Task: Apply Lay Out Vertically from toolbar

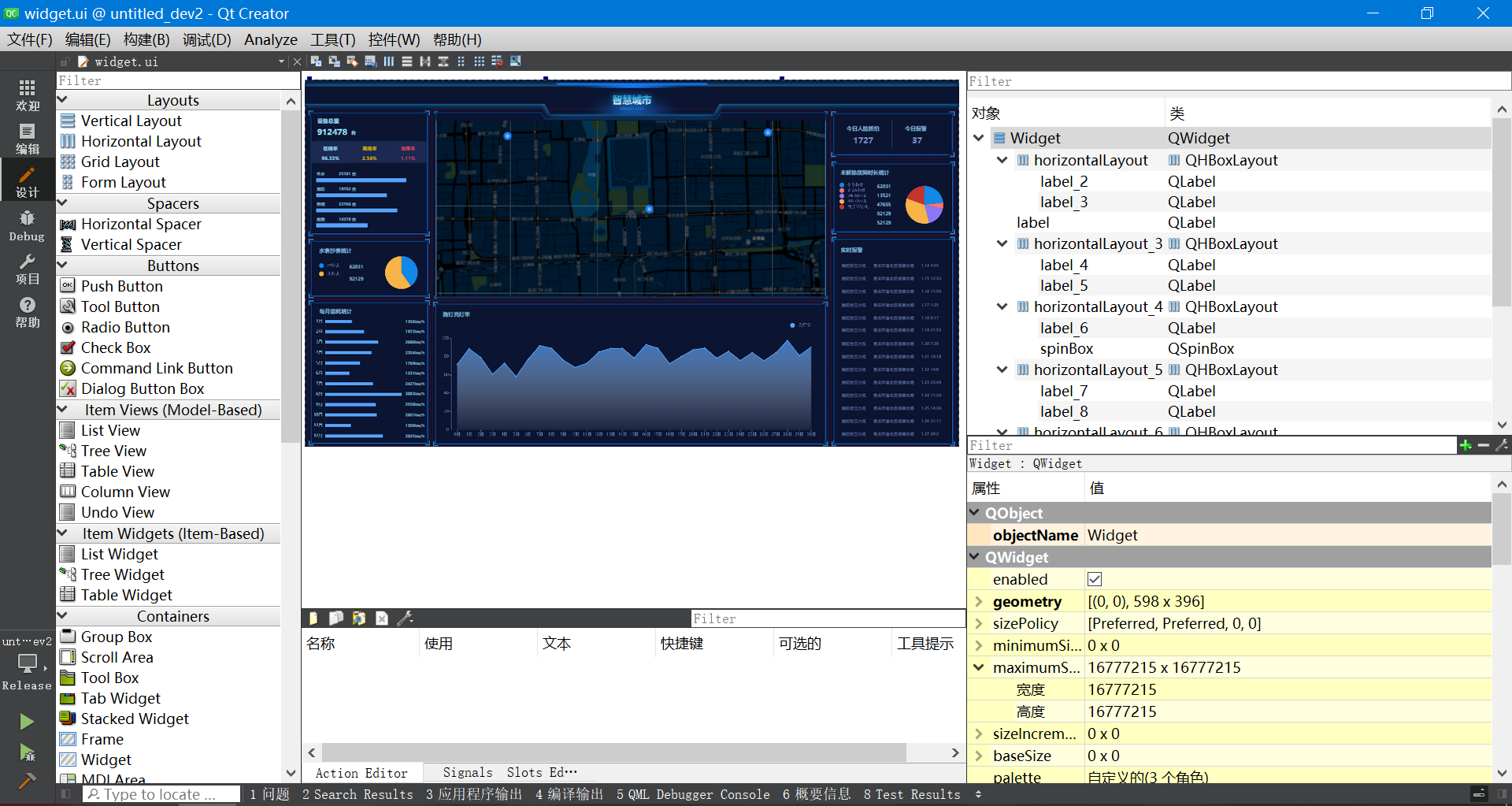Action: [x=407, y=61]
